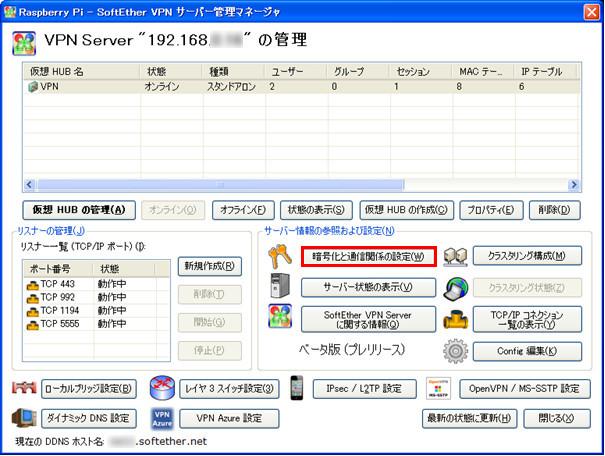Click the Layer 3 switch router icon
This screenshot has height=456, width=605.
point(162,388)
